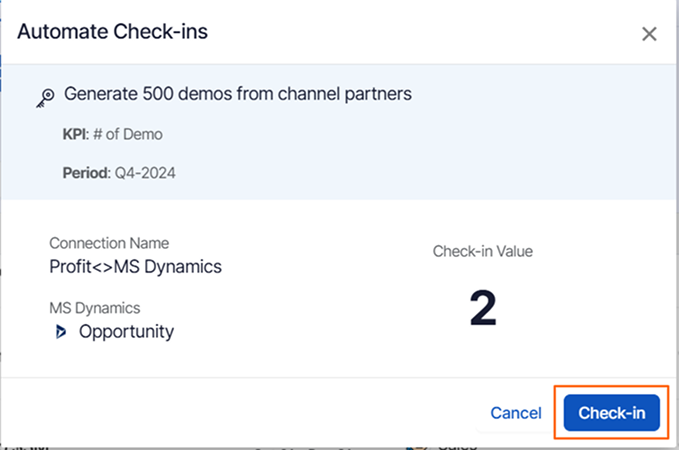Close the dialog with the X icon
The image size is (679, 450).
(649, 34)
